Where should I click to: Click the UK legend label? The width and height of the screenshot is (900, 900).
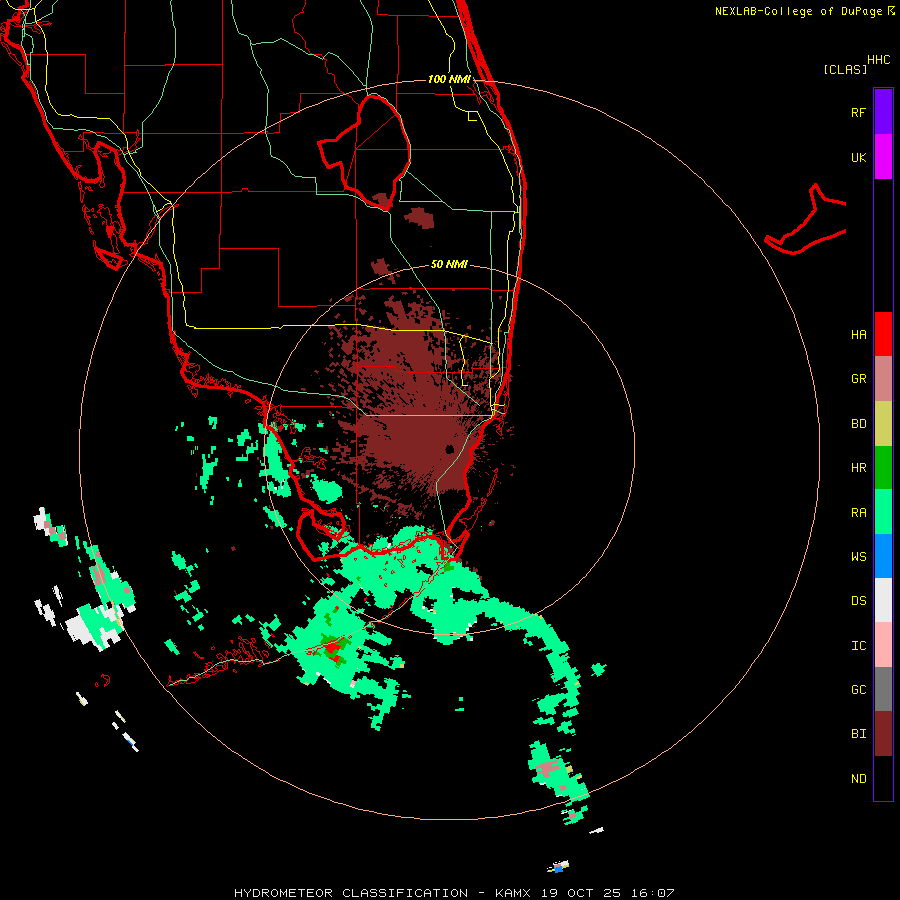click(858, 157)
